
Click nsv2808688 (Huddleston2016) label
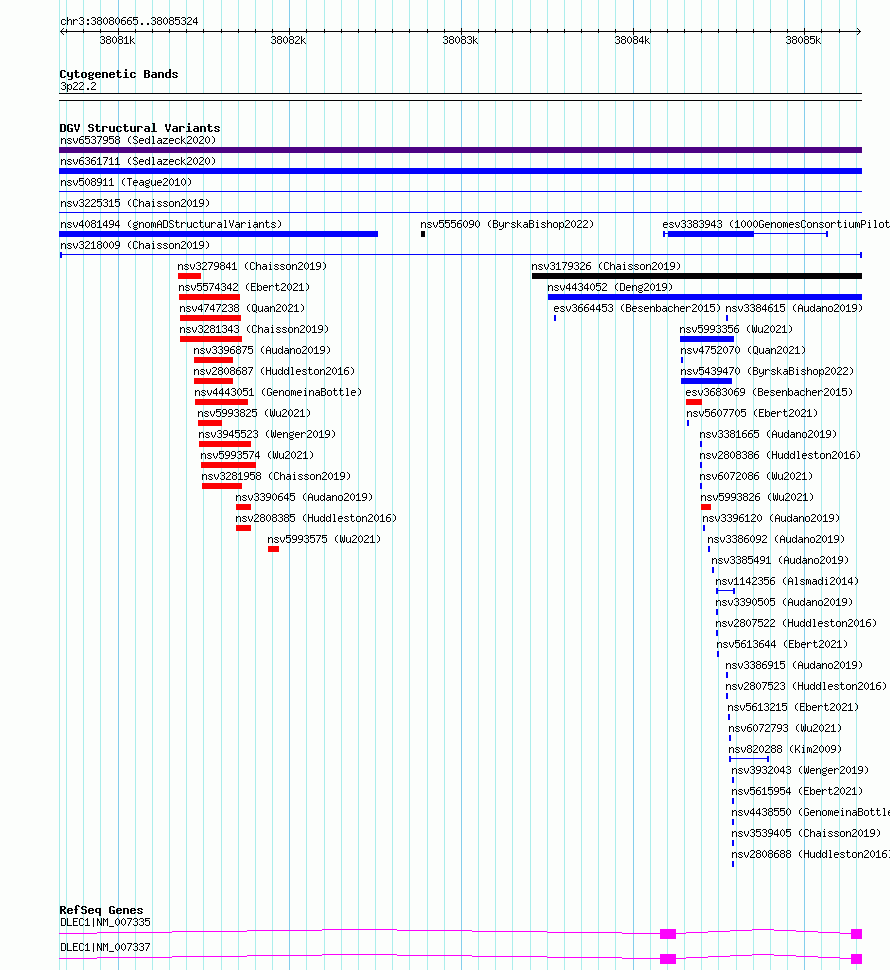(x=811, y=856)
